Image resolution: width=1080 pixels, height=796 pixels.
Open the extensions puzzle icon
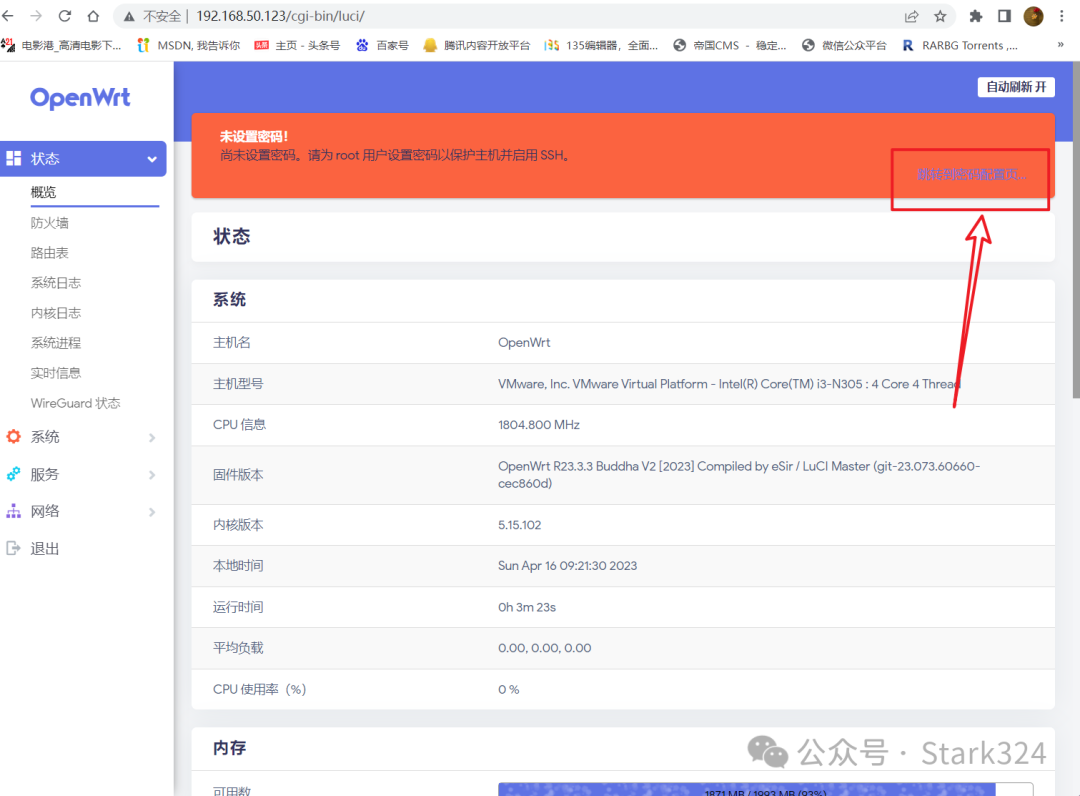[976, 16]
